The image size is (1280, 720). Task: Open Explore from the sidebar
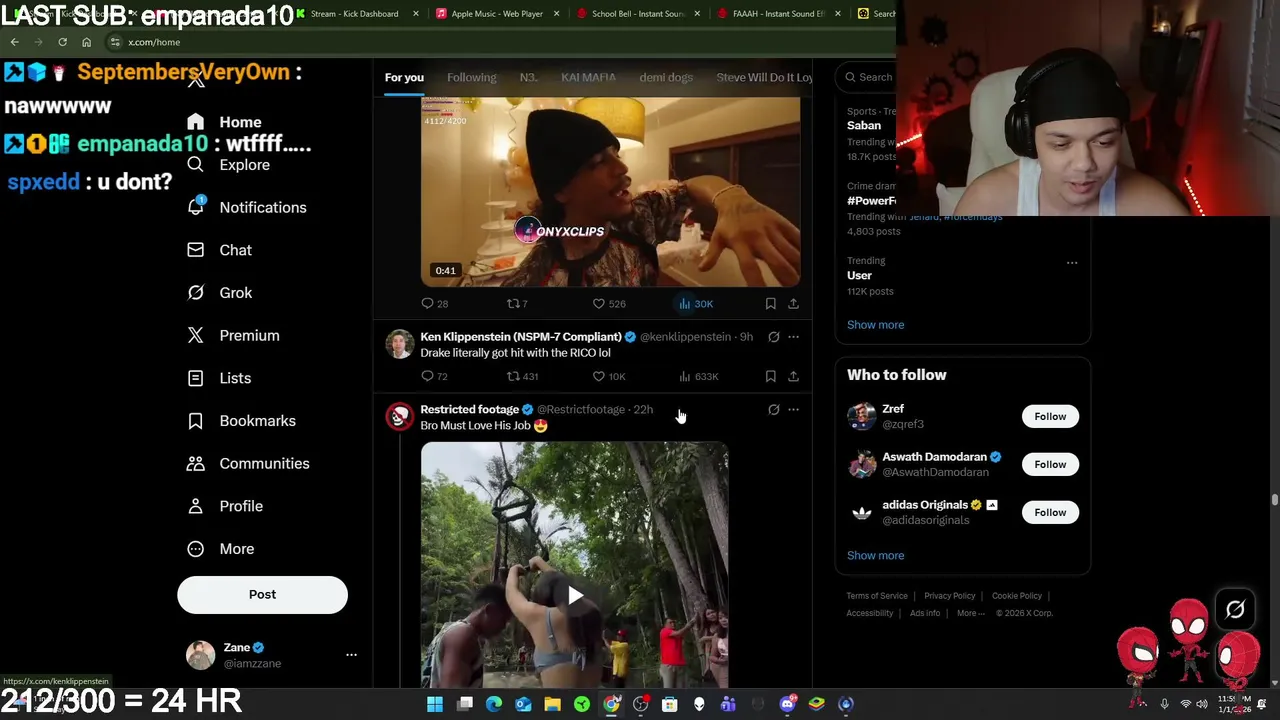(228, 165)
